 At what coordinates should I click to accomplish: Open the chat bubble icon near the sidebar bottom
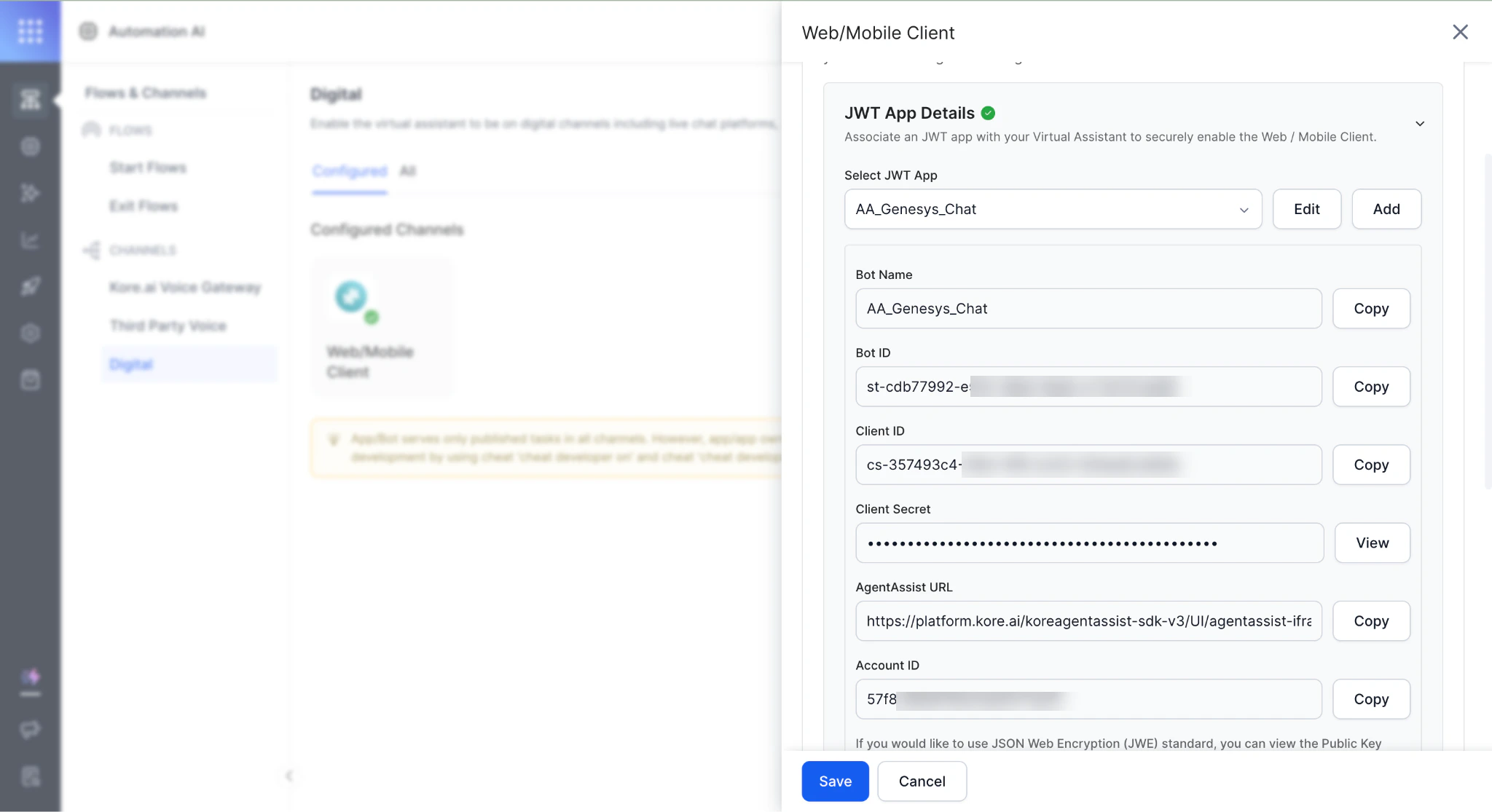pyautogui.click(x=31, y=730)
